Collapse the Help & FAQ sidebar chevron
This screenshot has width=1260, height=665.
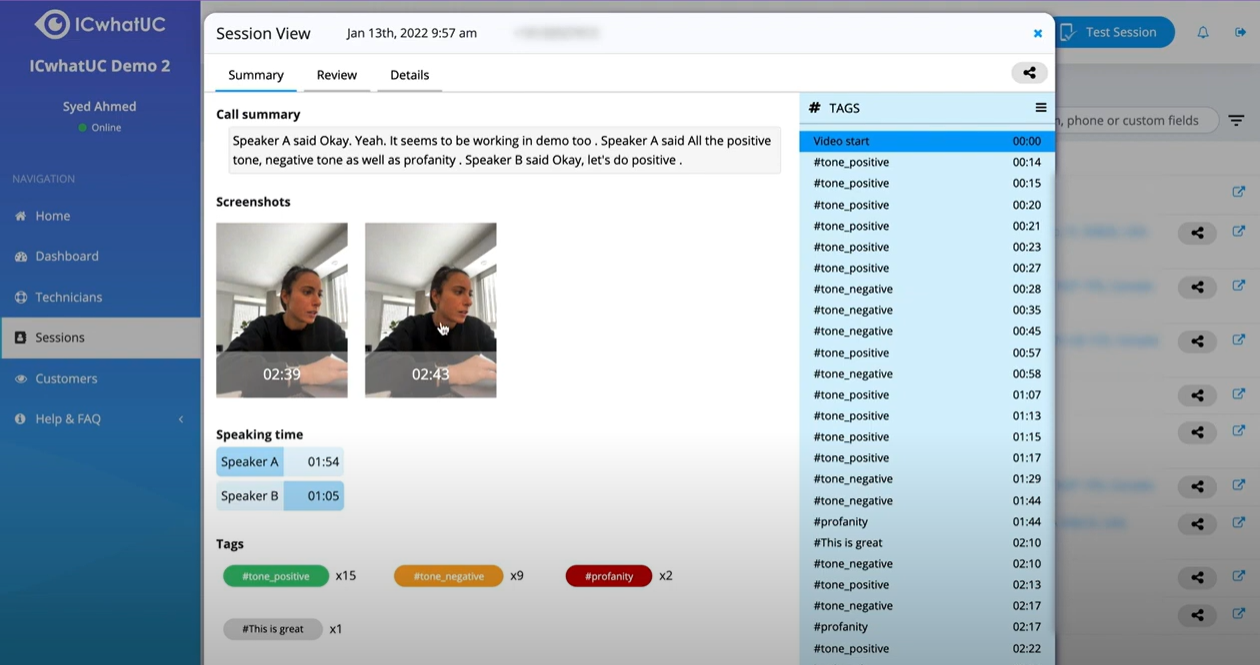coord(181,419)
